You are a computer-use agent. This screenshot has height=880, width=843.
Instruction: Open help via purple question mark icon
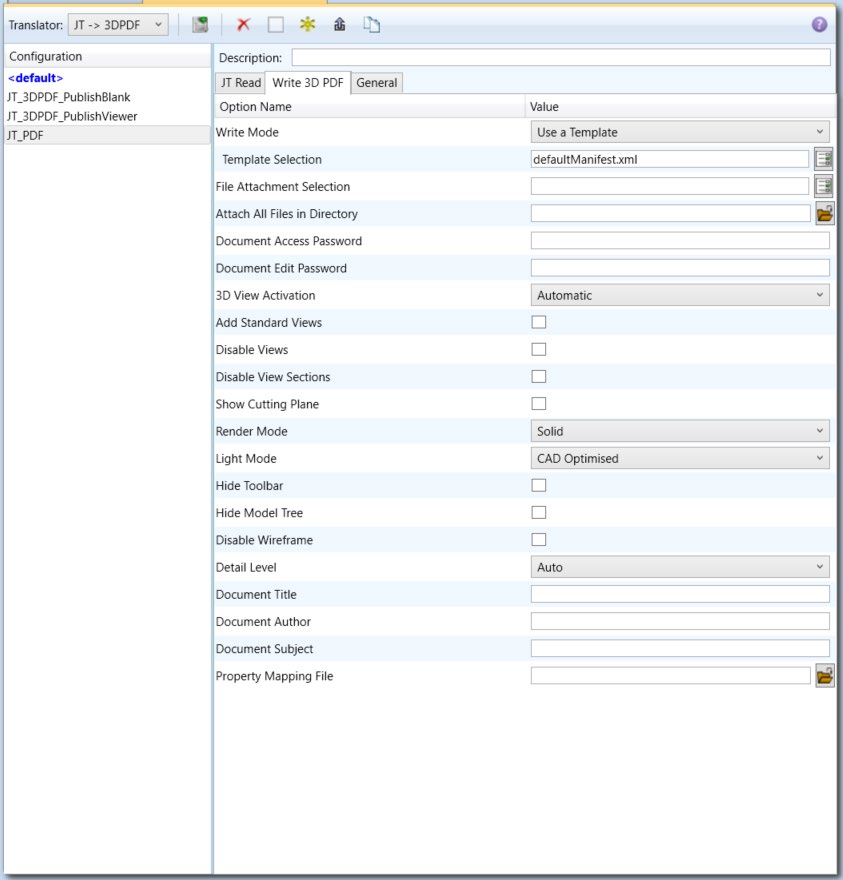[x=819, y=25]
